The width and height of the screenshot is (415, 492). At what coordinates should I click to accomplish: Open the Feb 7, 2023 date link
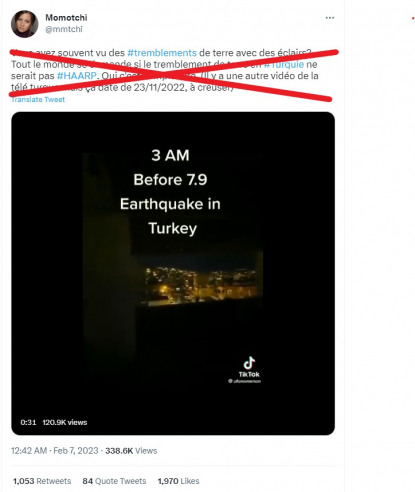tap(76, 451)
